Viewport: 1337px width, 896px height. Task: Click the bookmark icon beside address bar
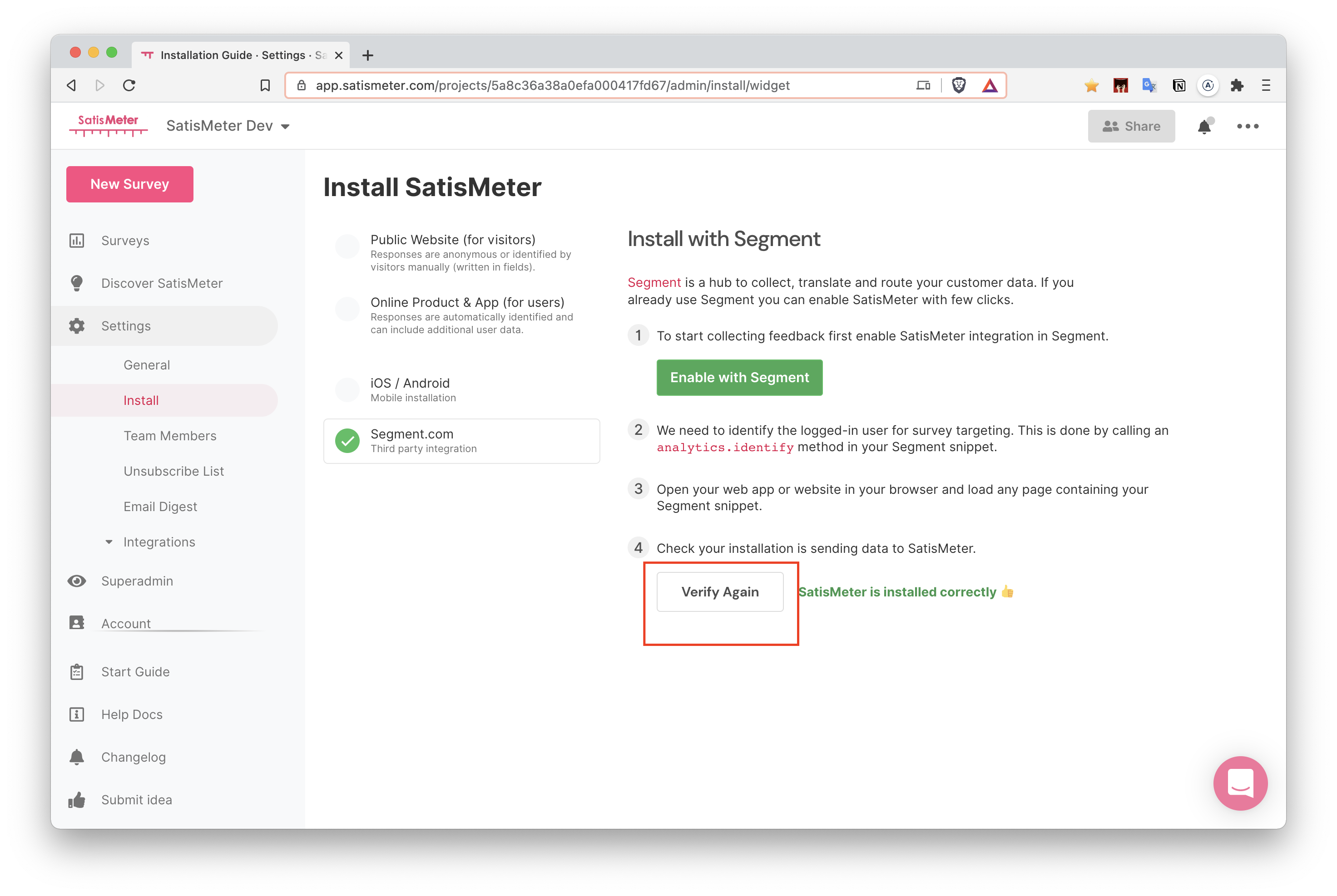265,85
